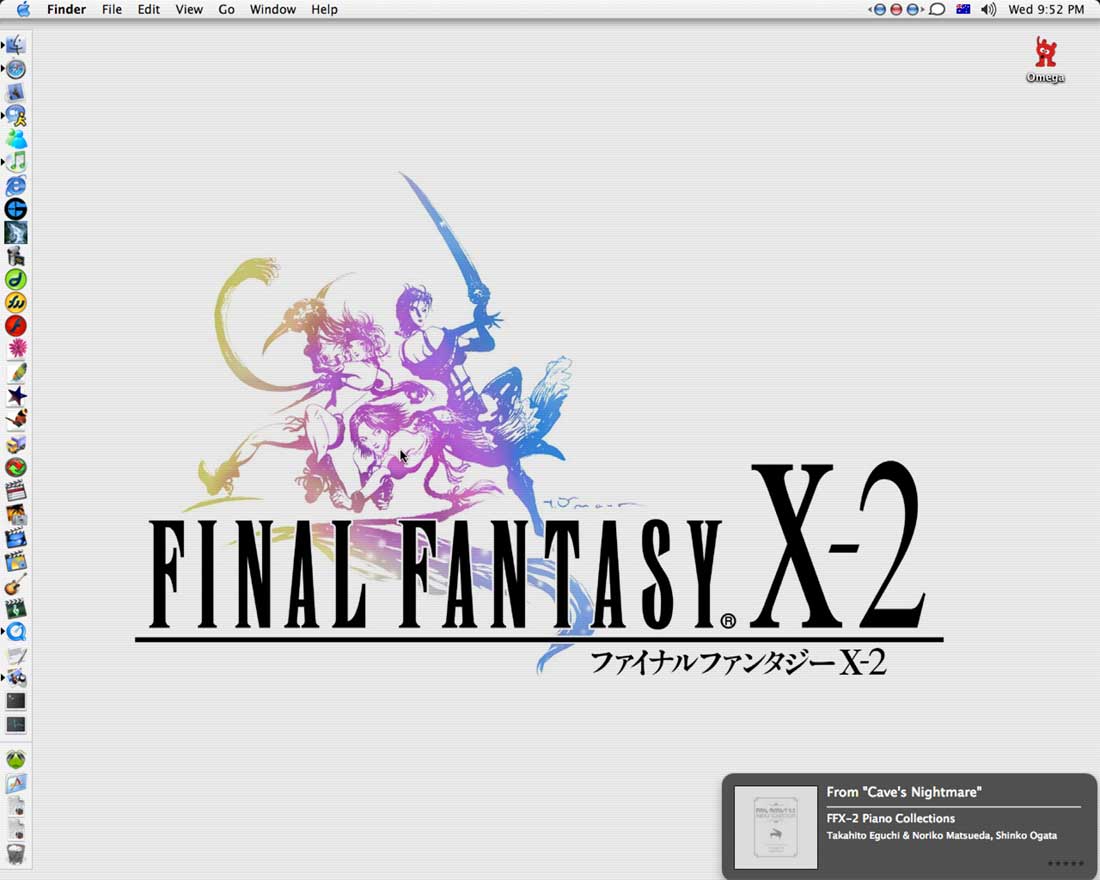This screenshot has height=880, width=1100.
Task: Open the dark star icon app
Action: 15,396
